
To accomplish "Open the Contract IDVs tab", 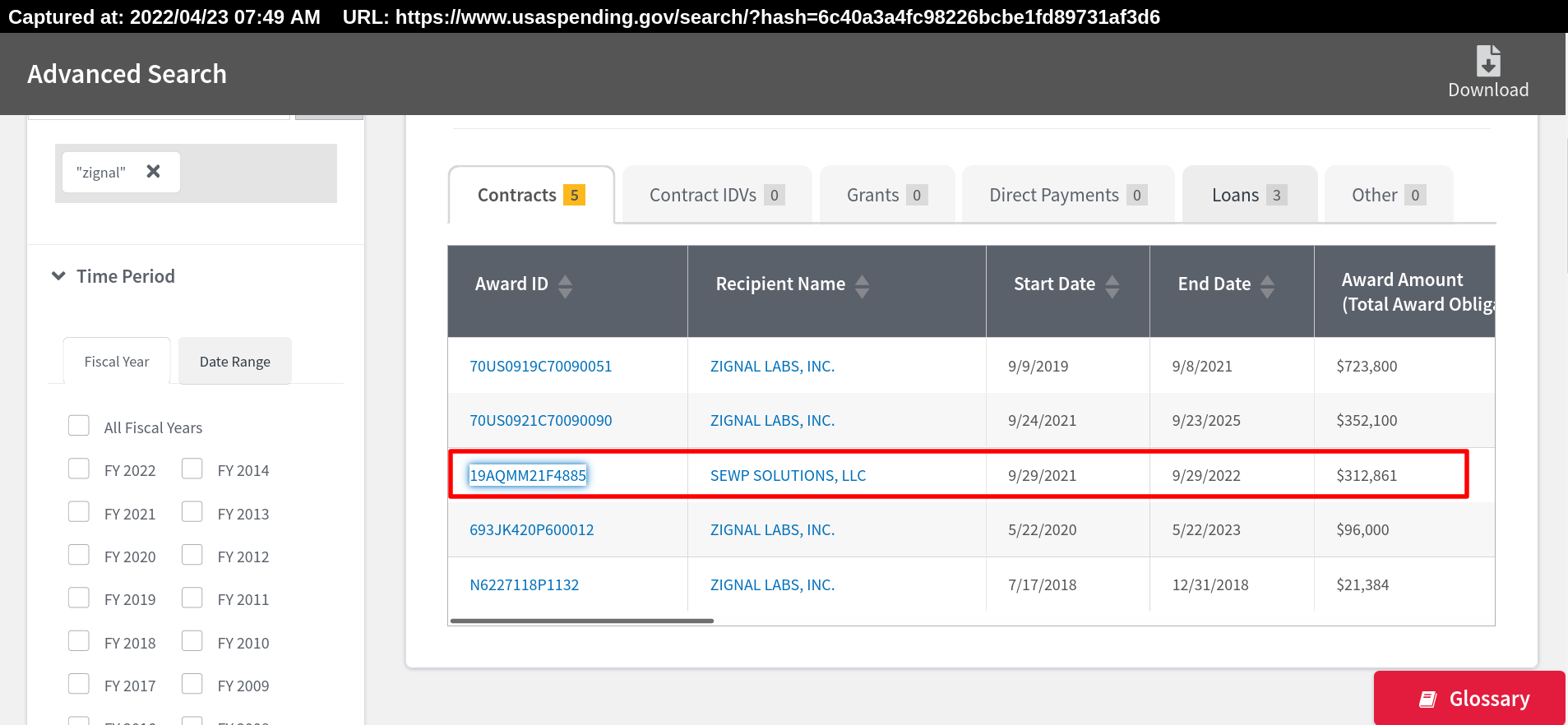I will point(717,195).
